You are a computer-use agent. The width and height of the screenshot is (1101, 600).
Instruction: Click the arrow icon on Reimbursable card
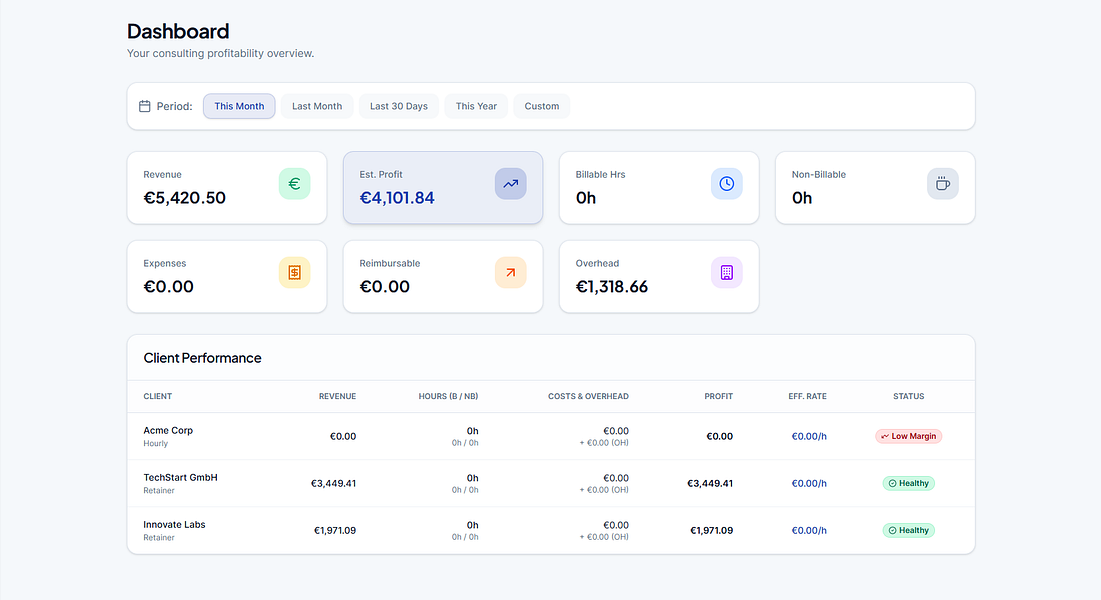point(510,273)
